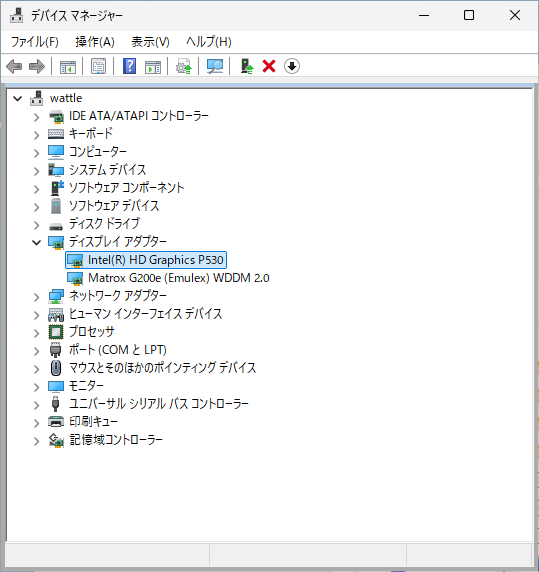Open the ファイル(F) menu

click(x=35, y=42)
